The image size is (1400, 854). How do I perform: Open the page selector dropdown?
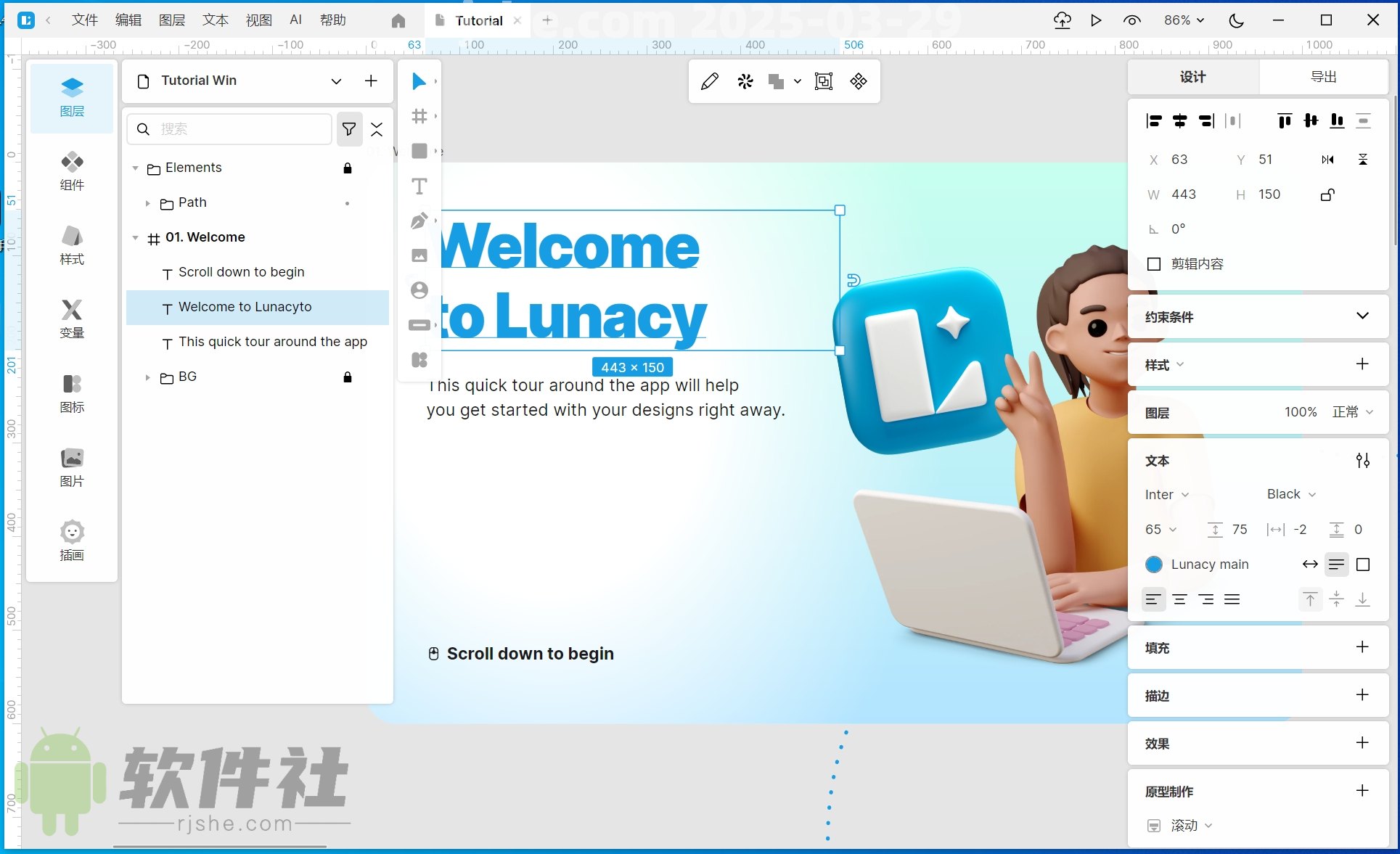(336, 81)
